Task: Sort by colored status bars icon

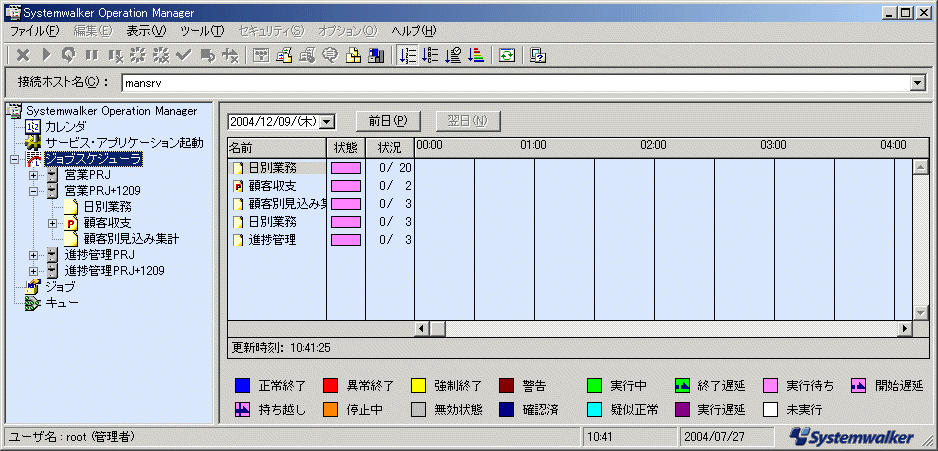Action: pyautogui.click(x=476, y=56)
